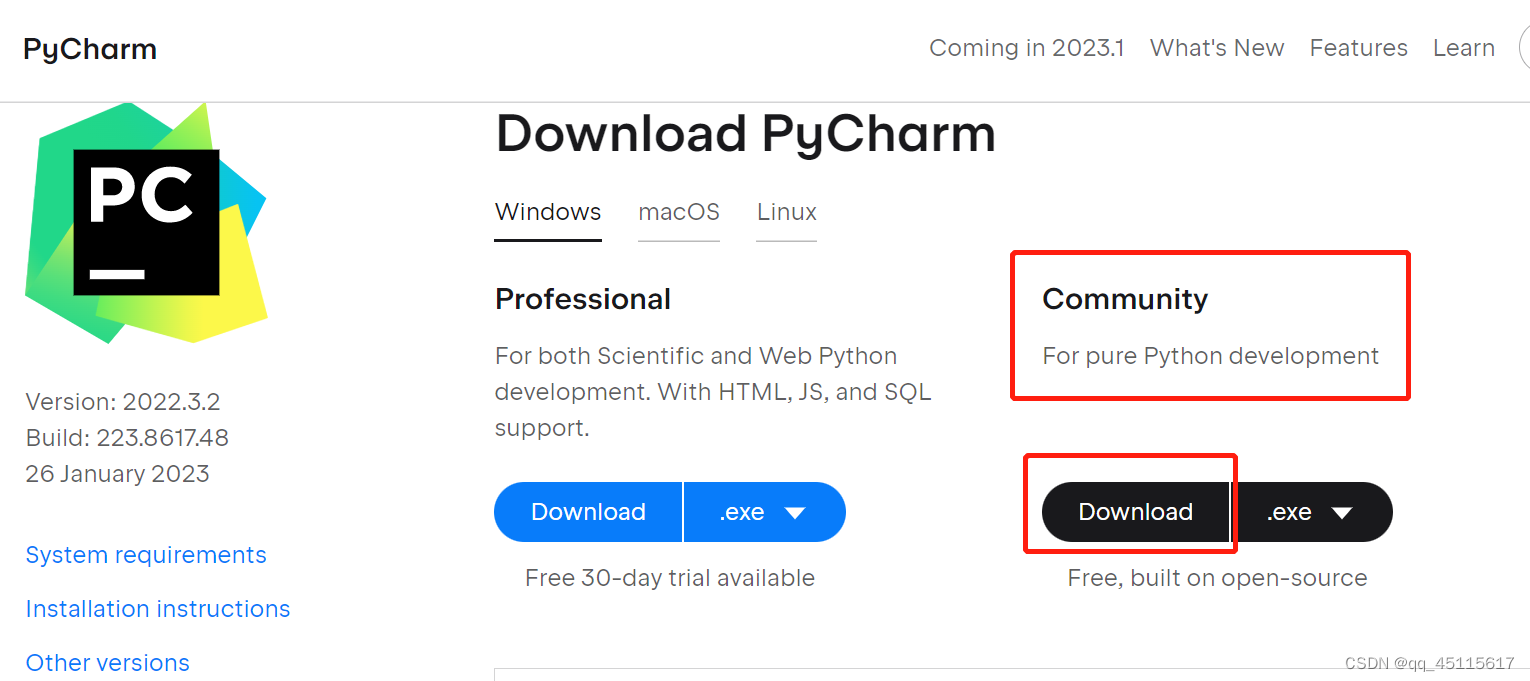Open the Learn menu item

pos(1463,47)
